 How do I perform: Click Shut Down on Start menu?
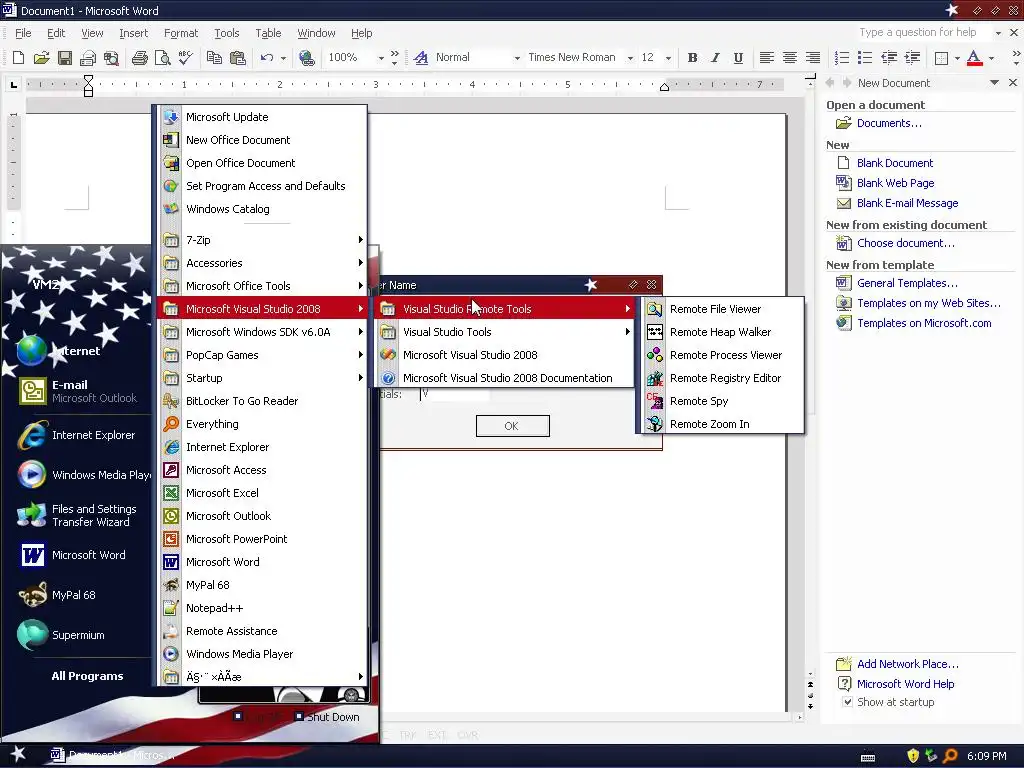[327, 716]
